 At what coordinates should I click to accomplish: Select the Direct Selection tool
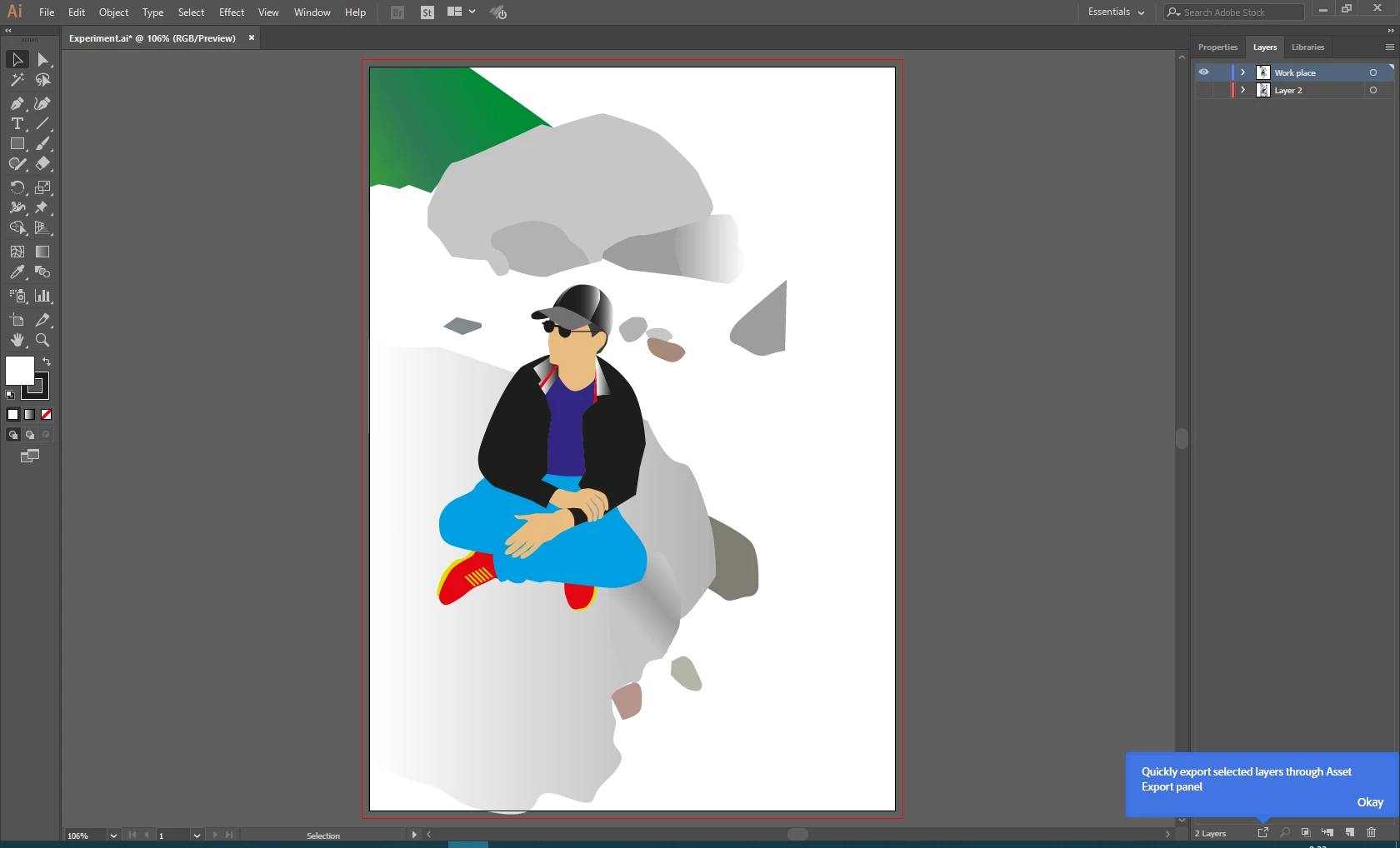(x=43, y=59)
